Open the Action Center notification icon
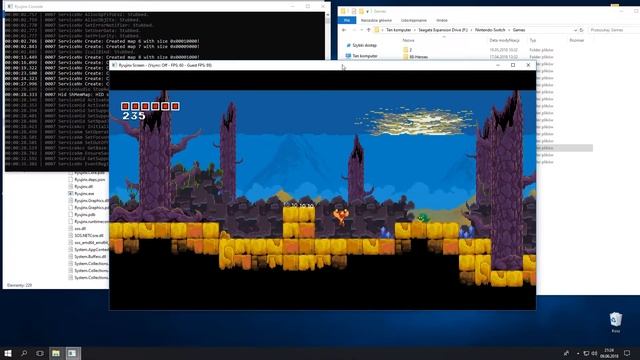The width and height of the screenshot is (640, 360). point(627,353)
